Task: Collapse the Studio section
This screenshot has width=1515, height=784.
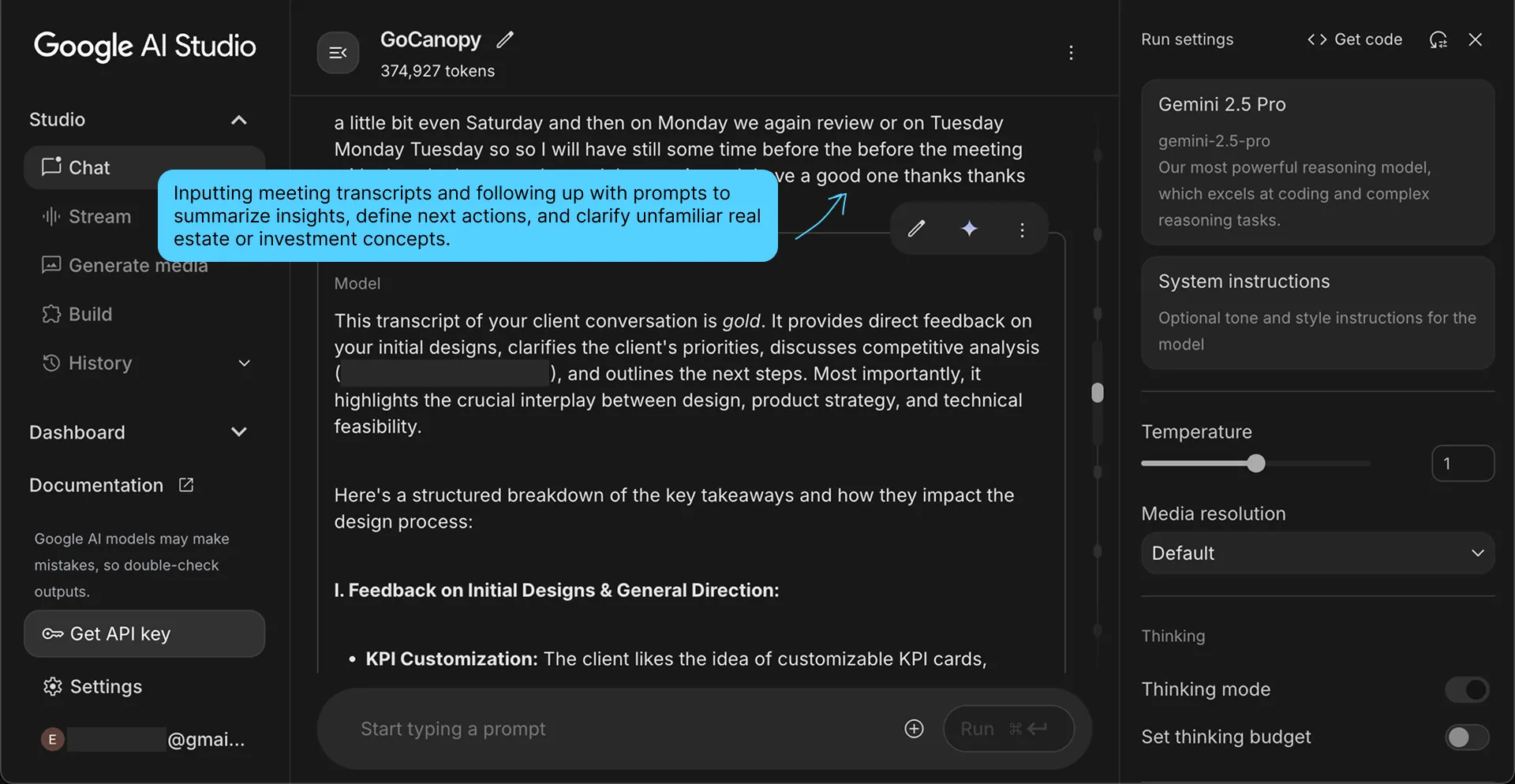Action: point(239,120)
